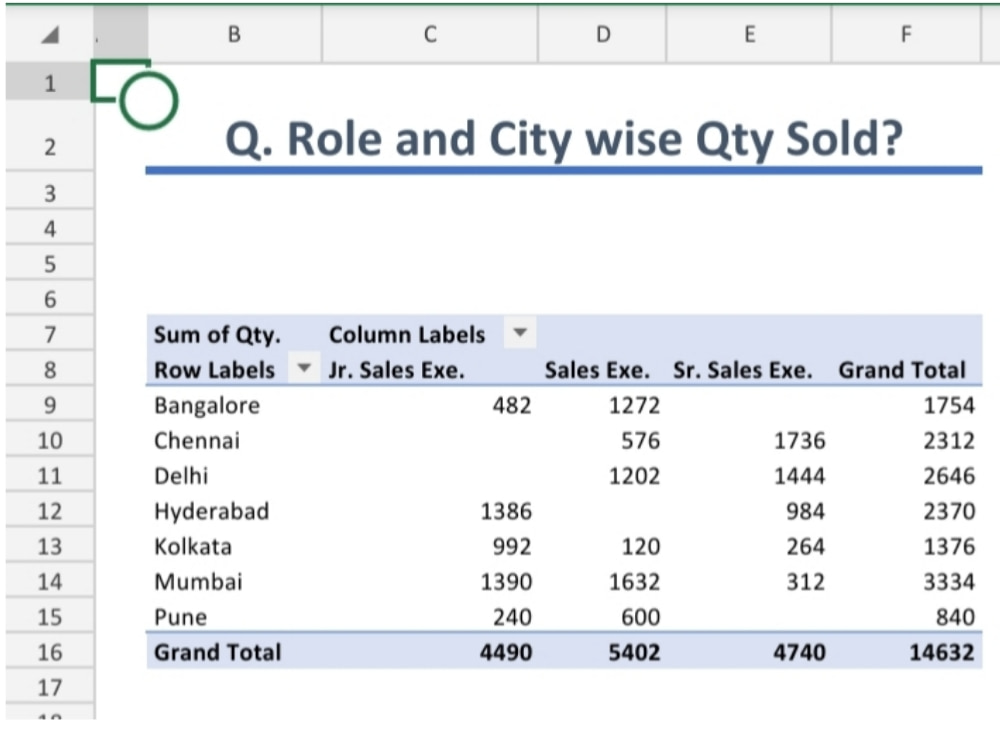The width and height of the screenshot is (1000, 750).
Task: Select the Kolkata row label
Action: (x=193, y=547)
